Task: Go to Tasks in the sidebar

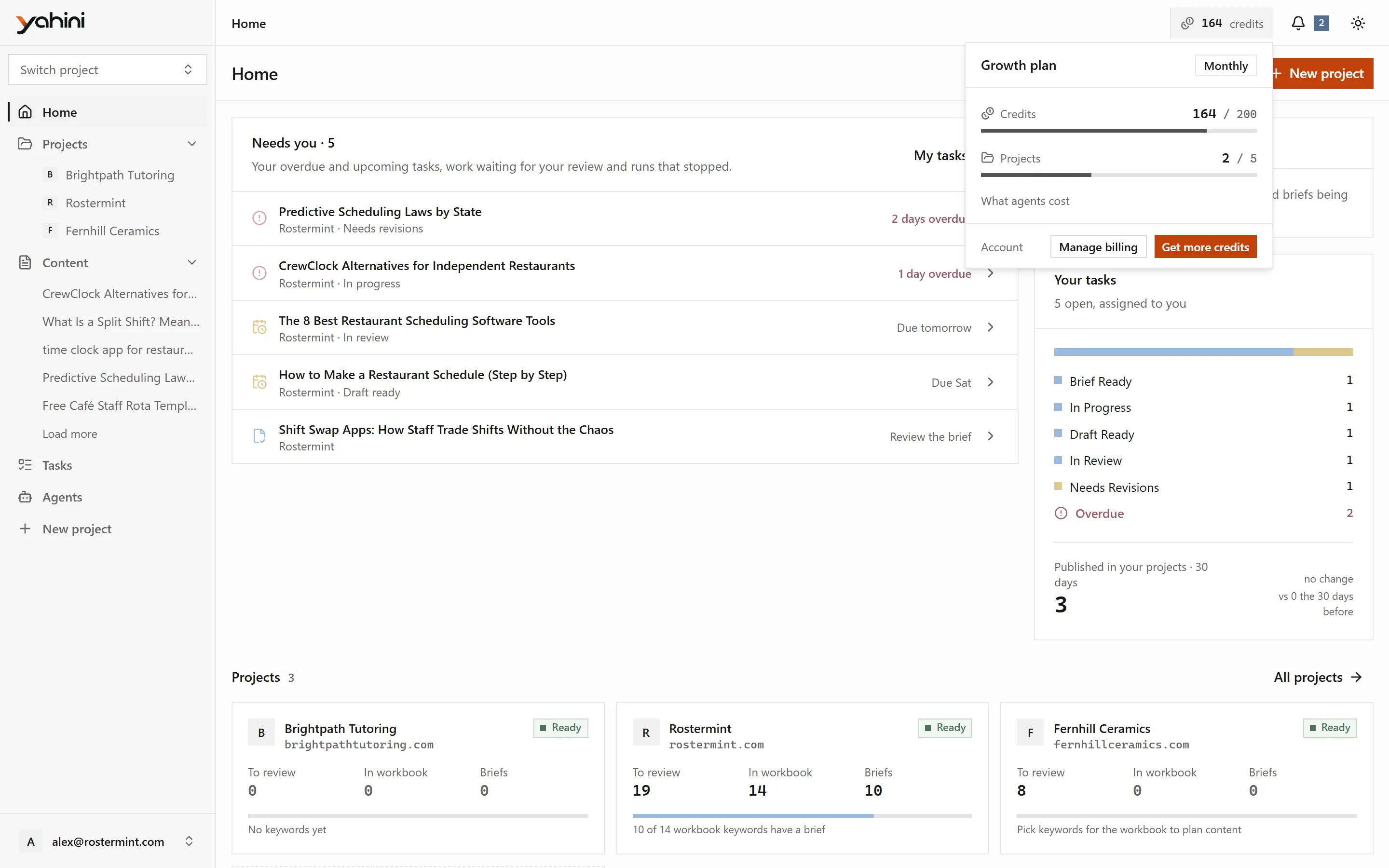Action: click(108, 465)
